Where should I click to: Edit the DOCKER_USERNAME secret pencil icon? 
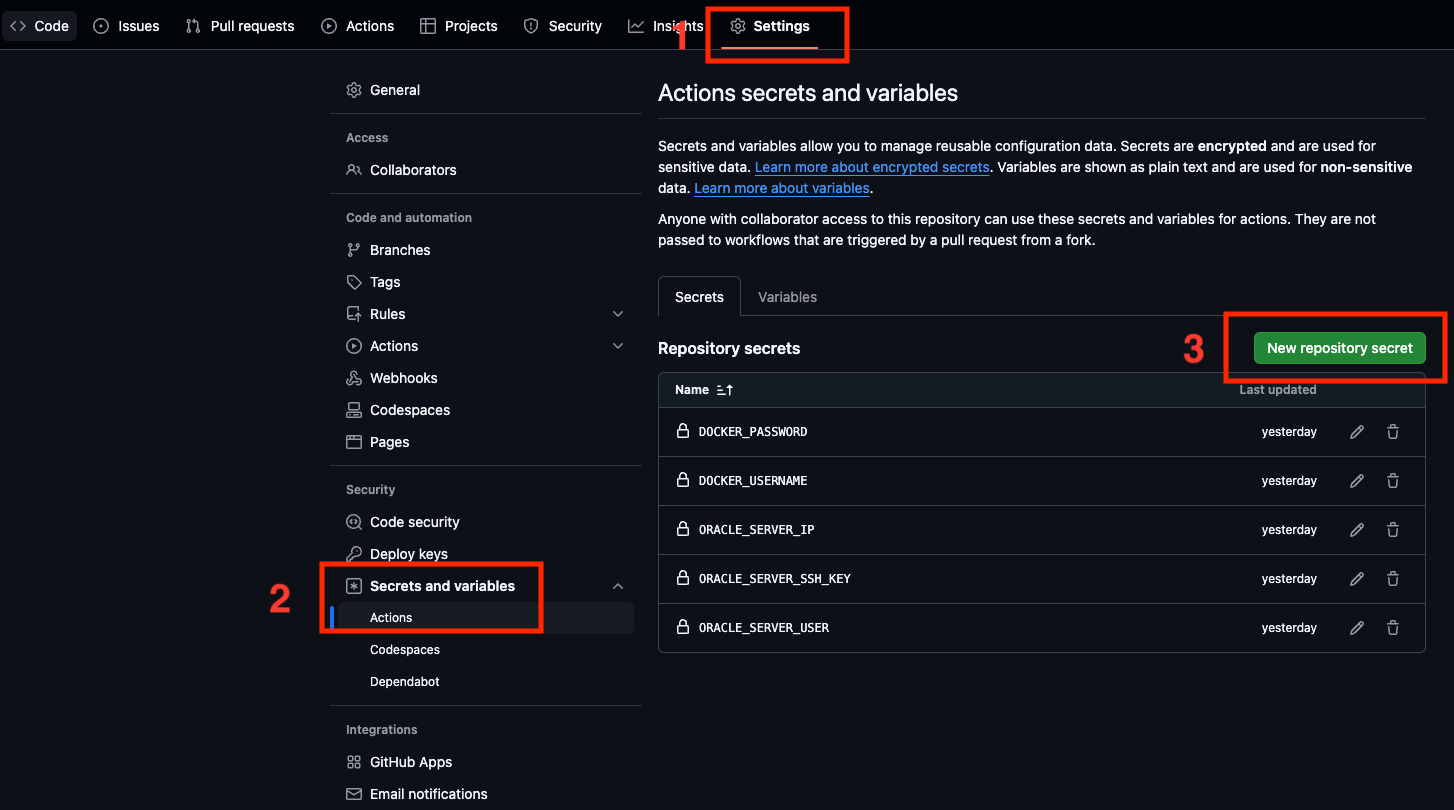pyautogui.click(x=1357, y=481)
